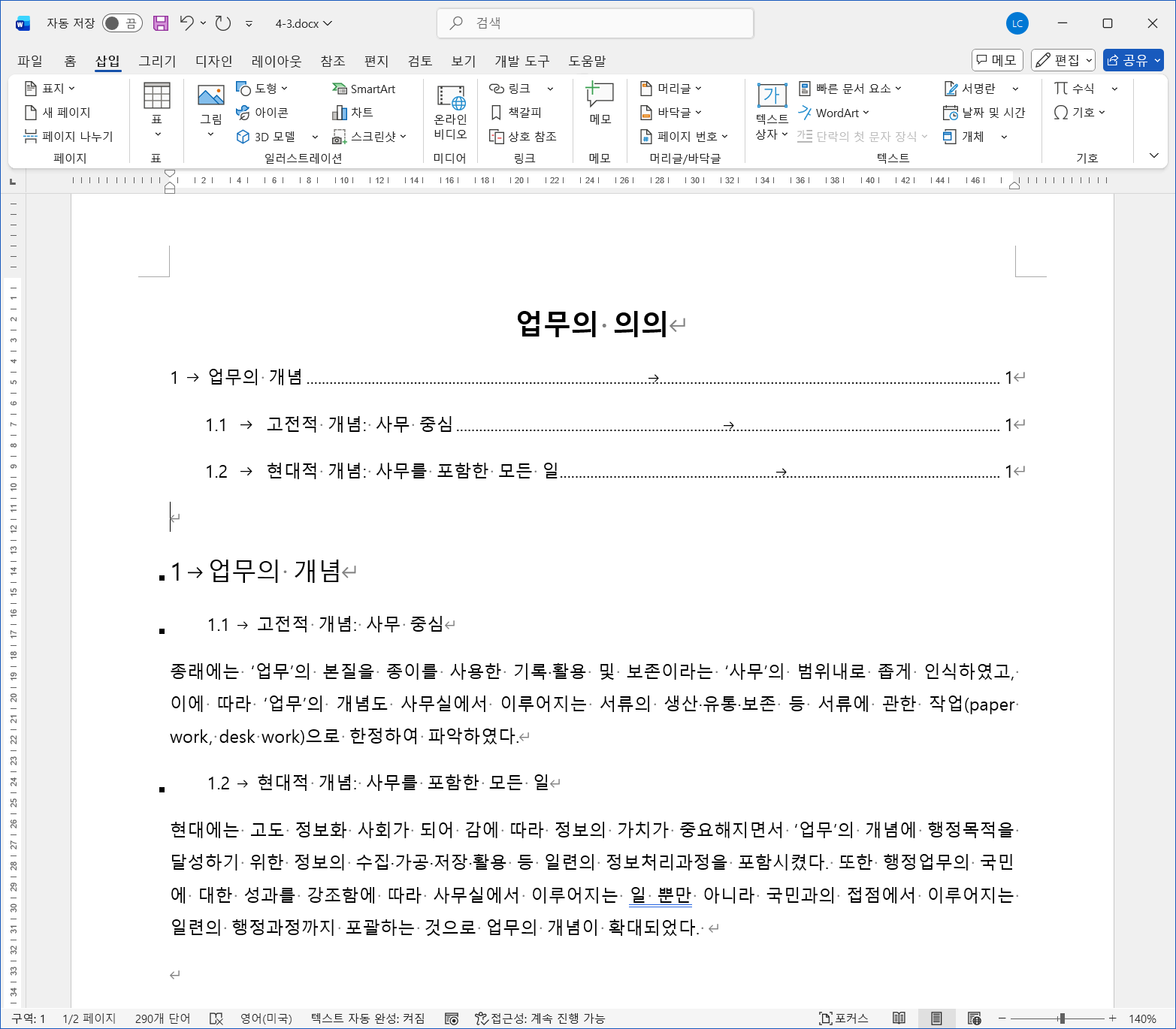The width and height of the screenshot is (1176, 1029).
Task: Click the Redo icon
Action: pyautogui.click(x=223, y=23)
